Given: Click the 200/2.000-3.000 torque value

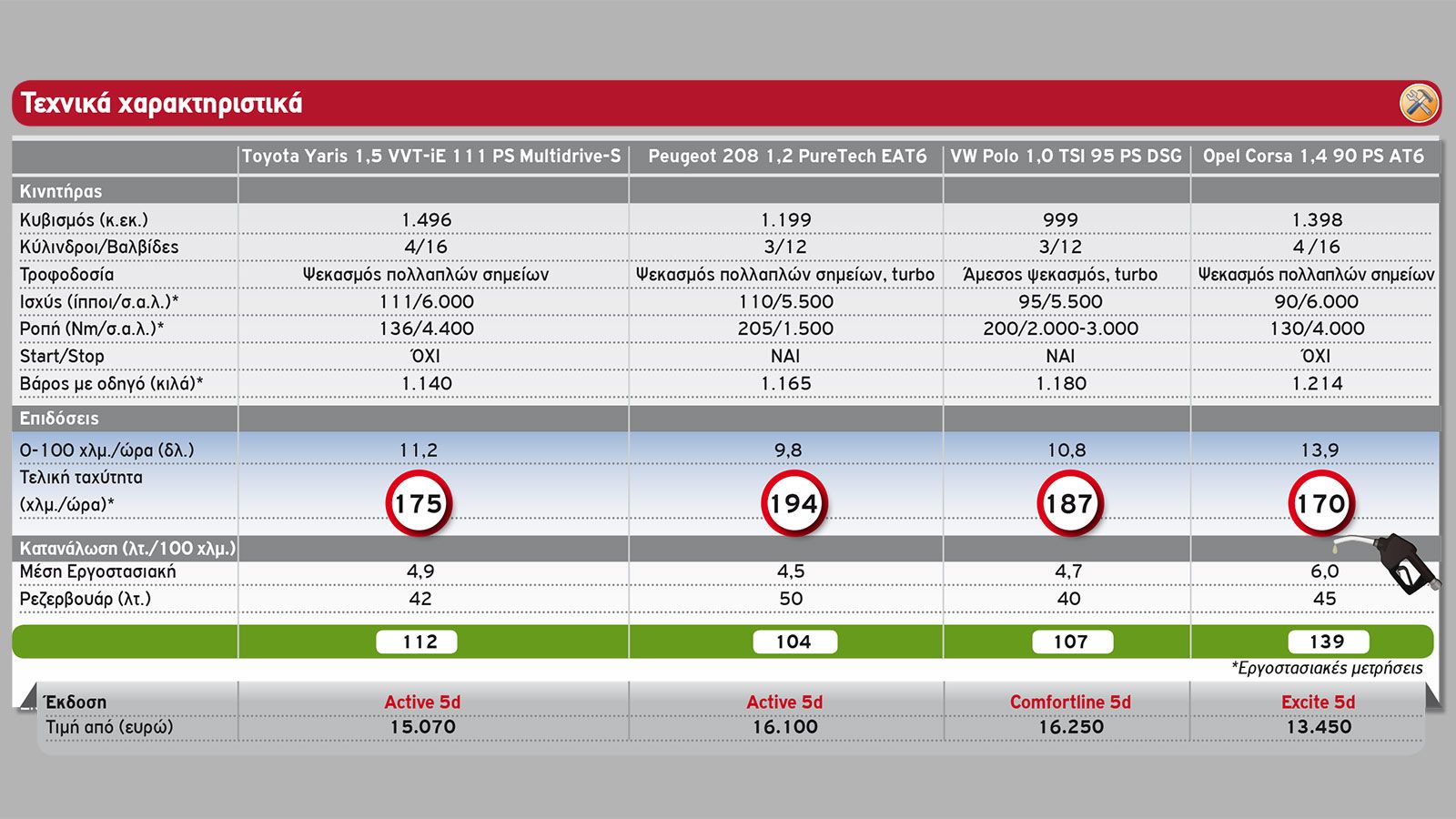Looking at the screenshot, I should (x=1061, y=329).
